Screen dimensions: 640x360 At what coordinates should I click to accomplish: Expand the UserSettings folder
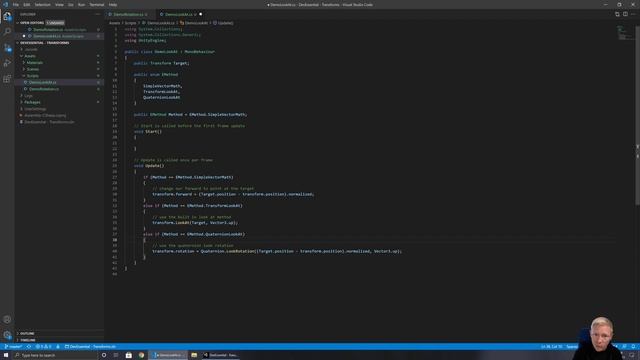pyautogui.click(x=35, y=109)
